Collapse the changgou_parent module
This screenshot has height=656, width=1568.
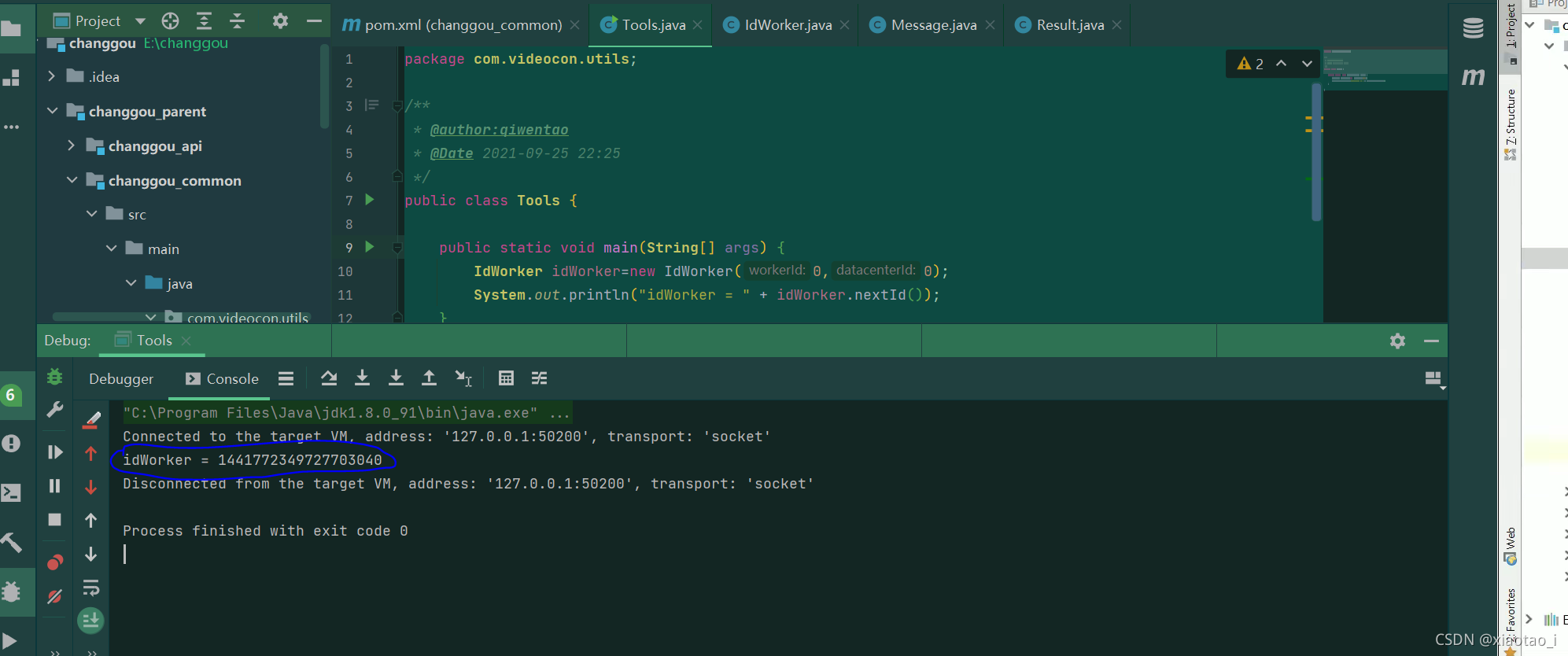pos(52,111)
